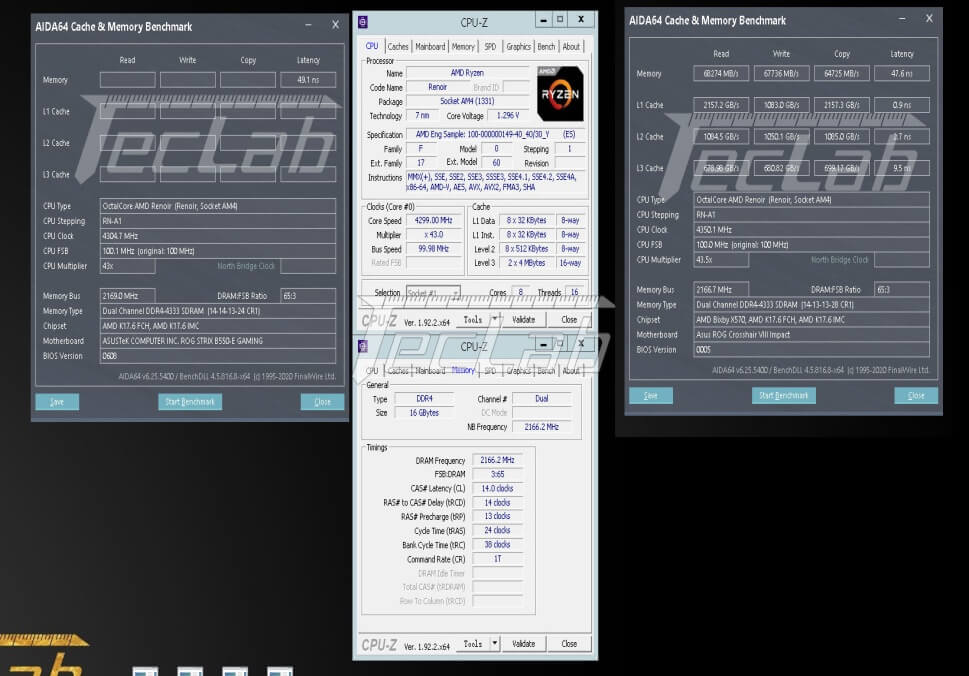Screen dimensions: 969x676
Task: Open the Caches tab in upper CPU-Z window
Action: (398, 46)
